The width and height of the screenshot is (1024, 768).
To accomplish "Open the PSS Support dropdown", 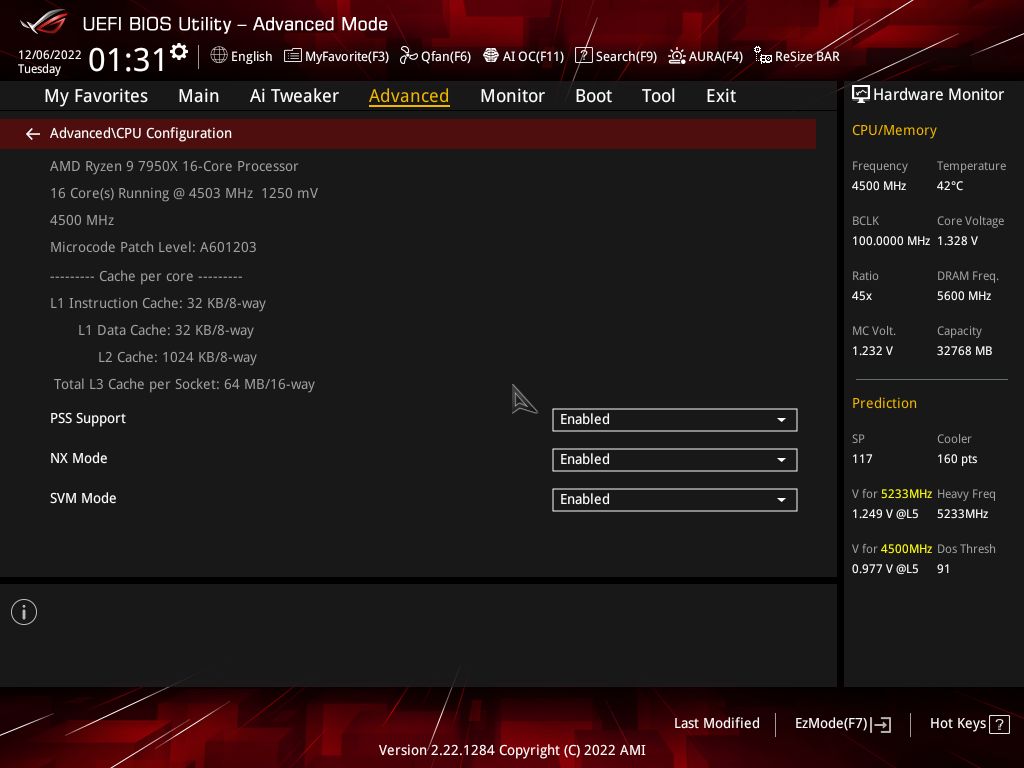I will click(675, 420).
